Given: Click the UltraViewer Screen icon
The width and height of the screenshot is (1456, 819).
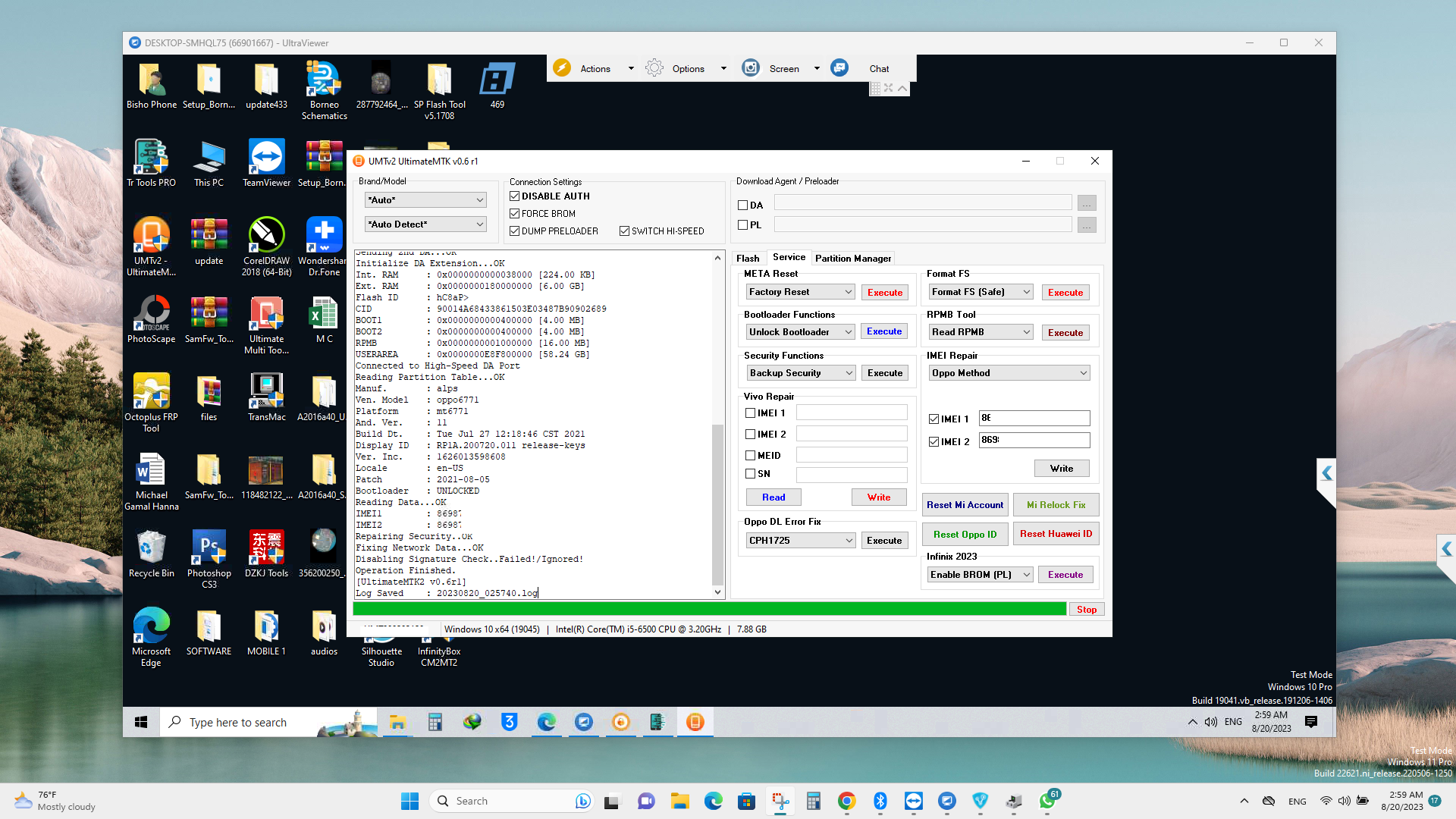Looking at the screenshot, I should pos(751,67).
